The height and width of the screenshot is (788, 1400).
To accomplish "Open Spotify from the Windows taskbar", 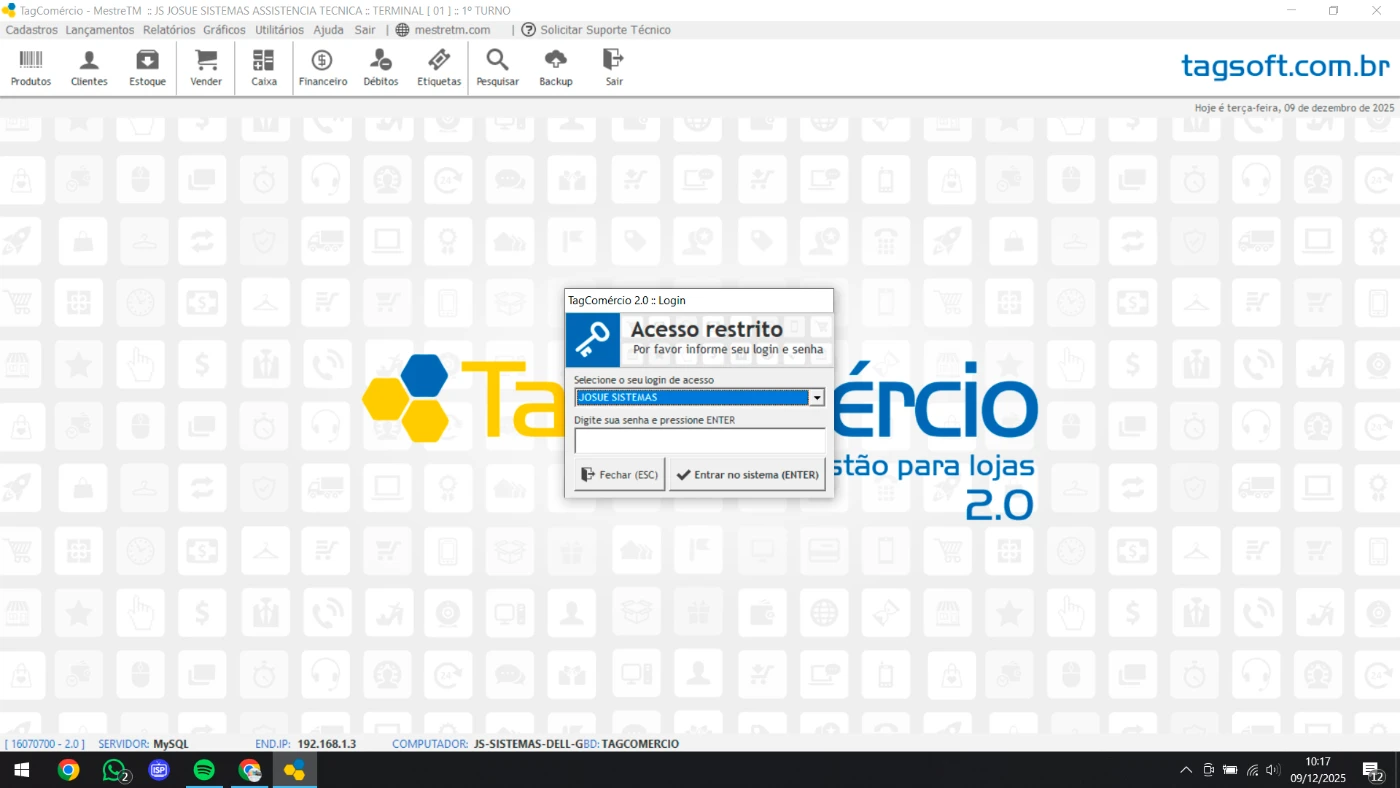I will click(x=204, y=770).
